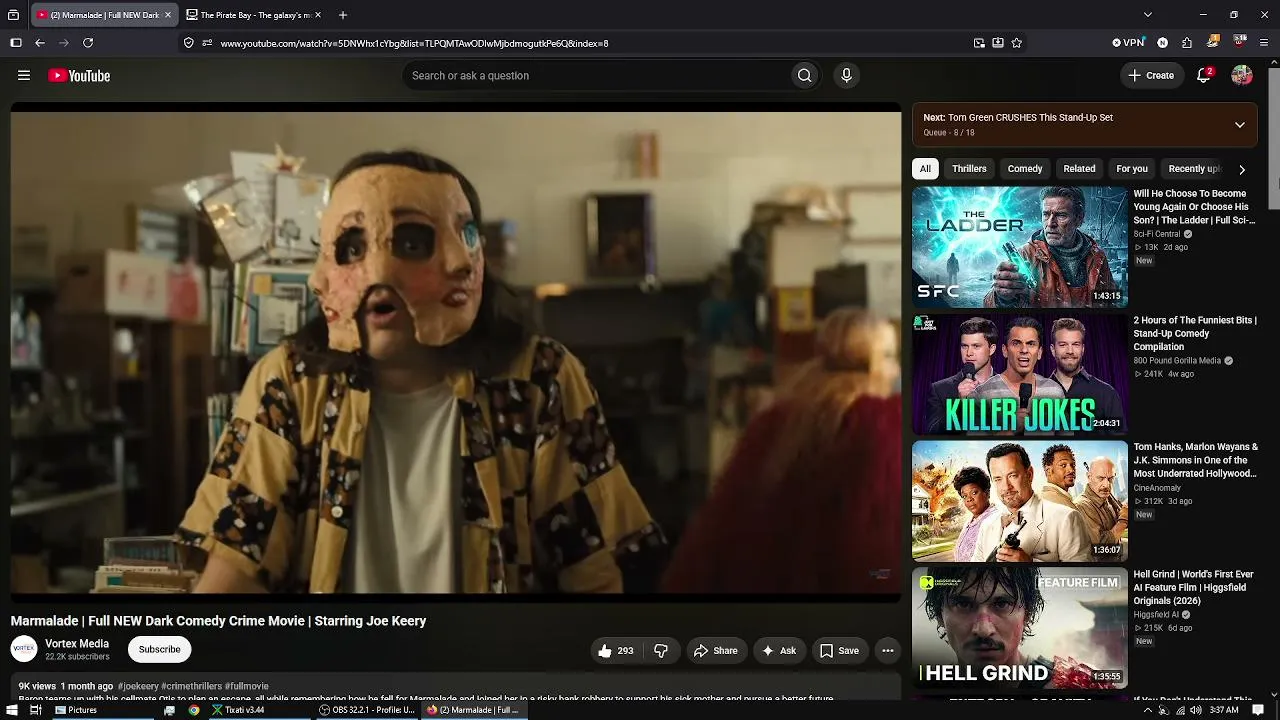Image resolution: width=1280 pixels, height=720 pixels.
Task: Show hidden system tray icons
Action: pyautogui.click(x=1148, y=710)
